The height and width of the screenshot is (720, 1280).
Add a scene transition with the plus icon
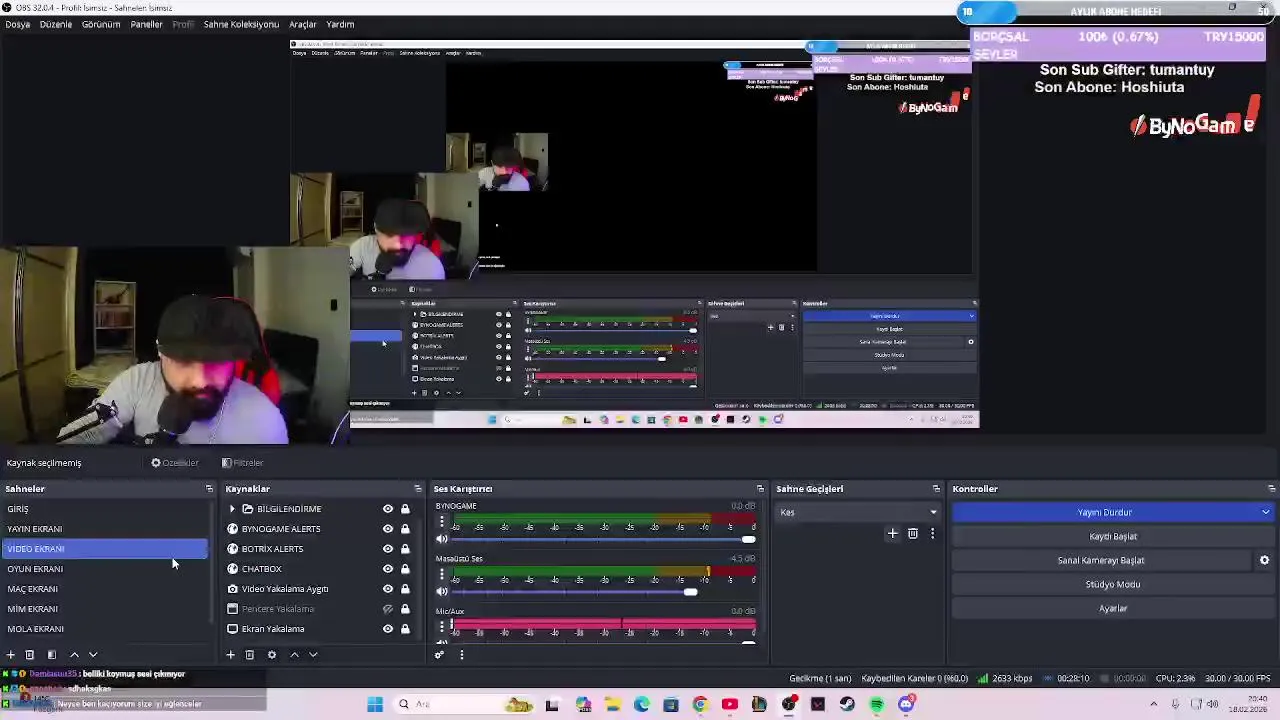(893, 534)
